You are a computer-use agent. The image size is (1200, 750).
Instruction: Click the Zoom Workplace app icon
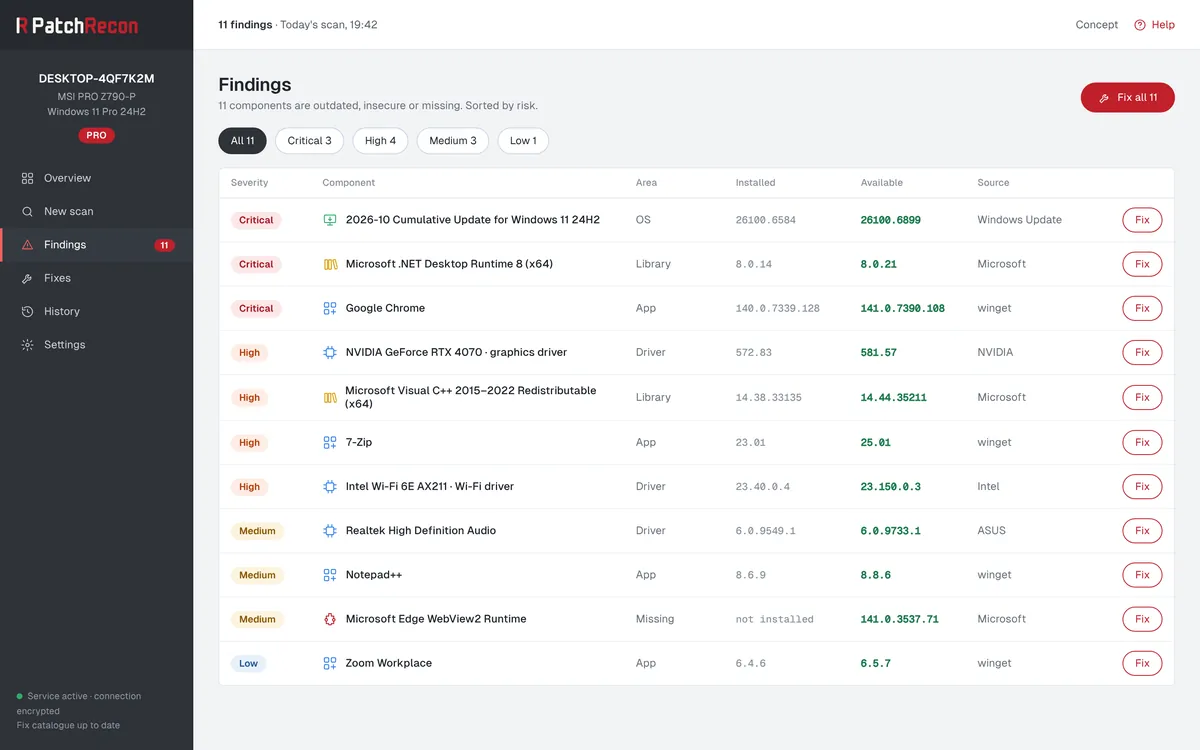(x=330, y=663)
